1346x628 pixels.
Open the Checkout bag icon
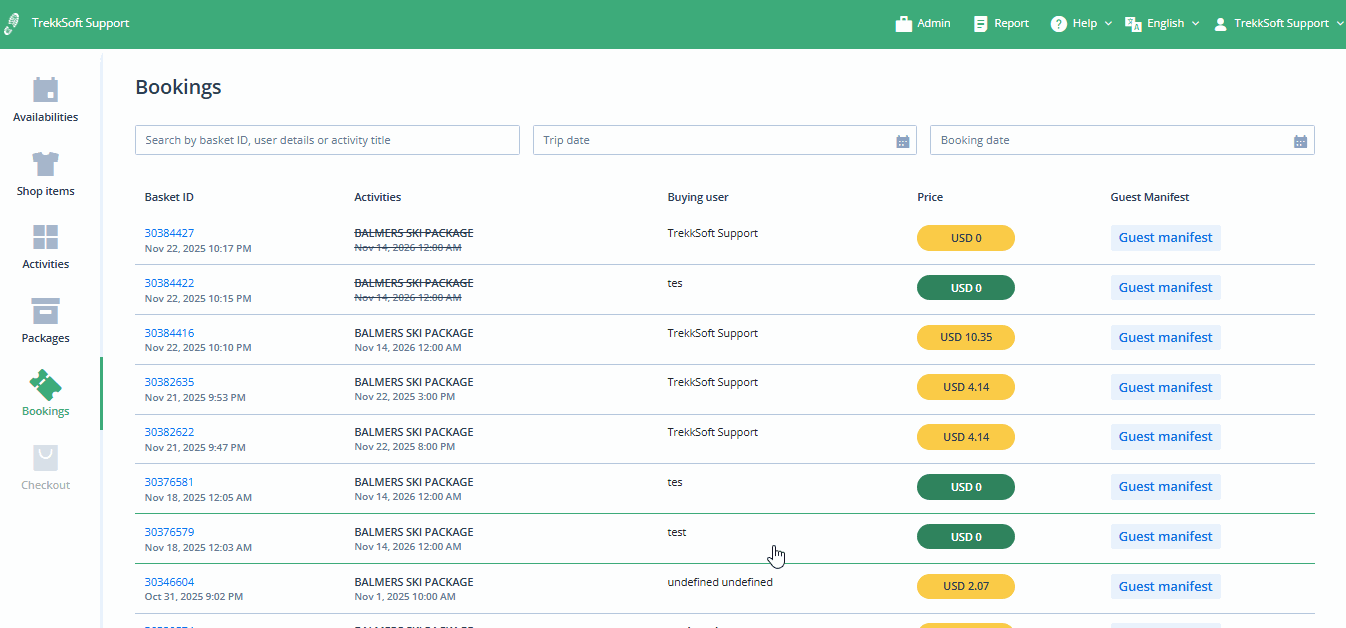[x=46, y=458]
